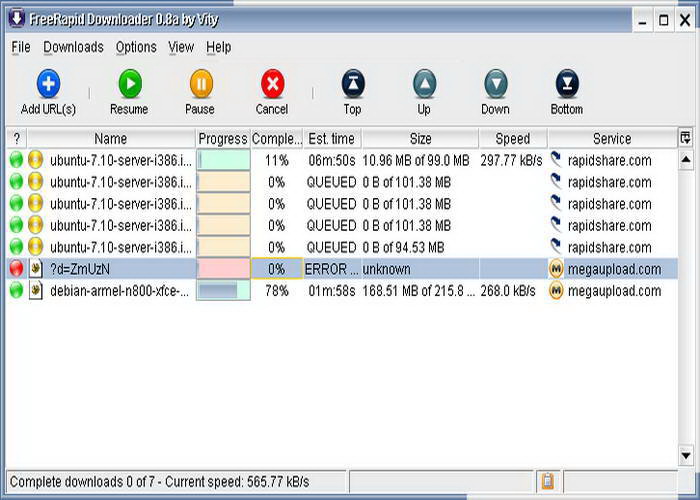Move selected download Up in queue
The image size is (700, 500).
(425, 84)
